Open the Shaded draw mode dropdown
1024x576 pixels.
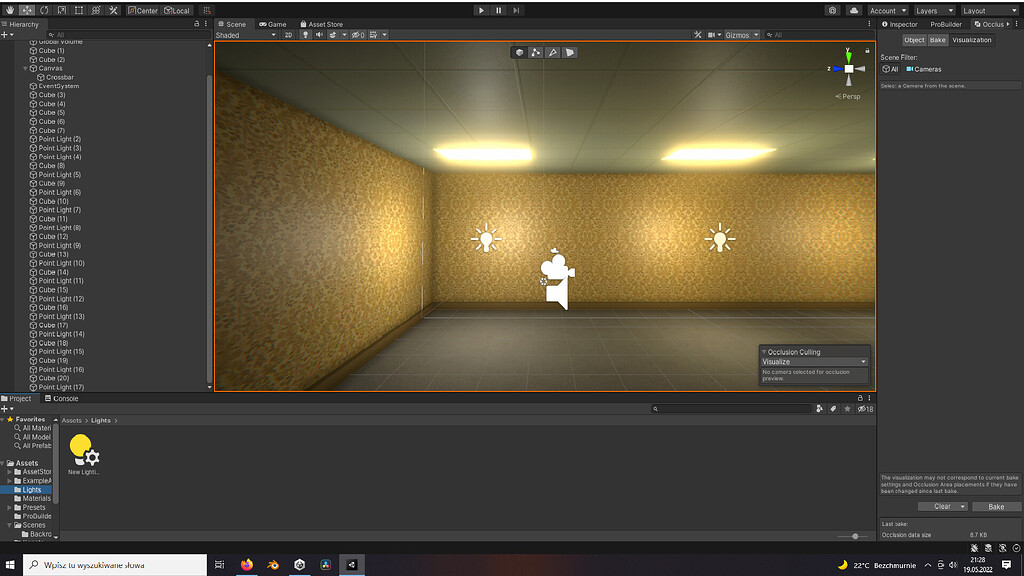coord(245,34)
